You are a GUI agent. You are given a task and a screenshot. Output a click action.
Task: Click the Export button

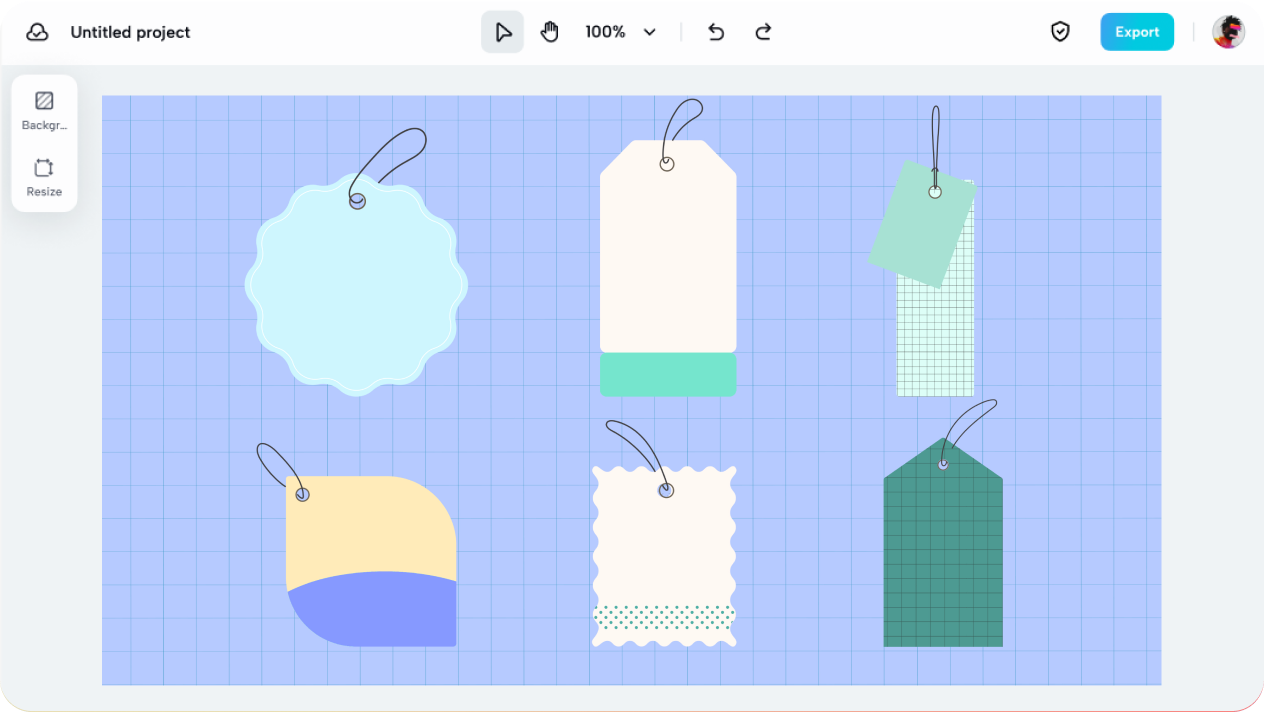[1137, 32]
